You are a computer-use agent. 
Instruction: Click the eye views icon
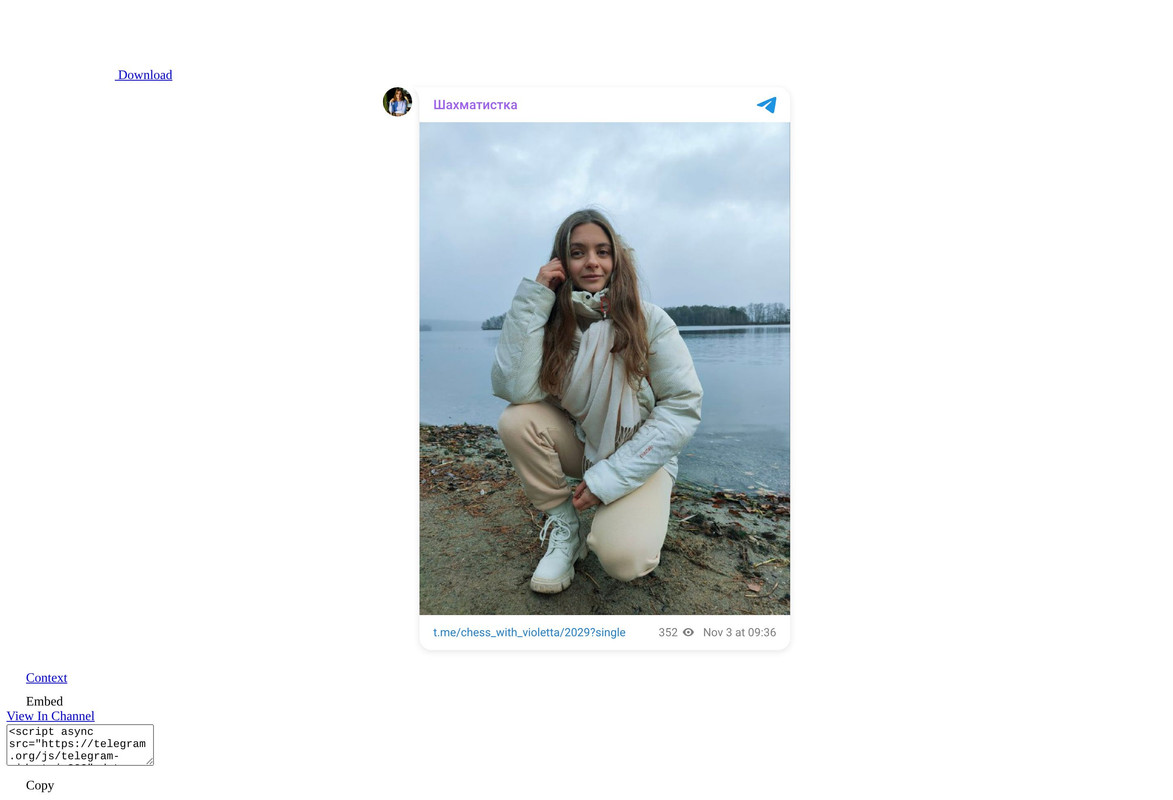688,632
